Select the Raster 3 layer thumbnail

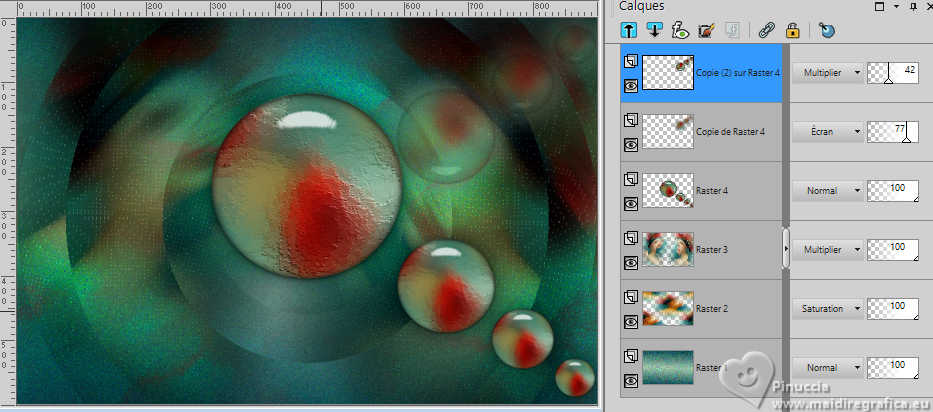click(668, 249)
